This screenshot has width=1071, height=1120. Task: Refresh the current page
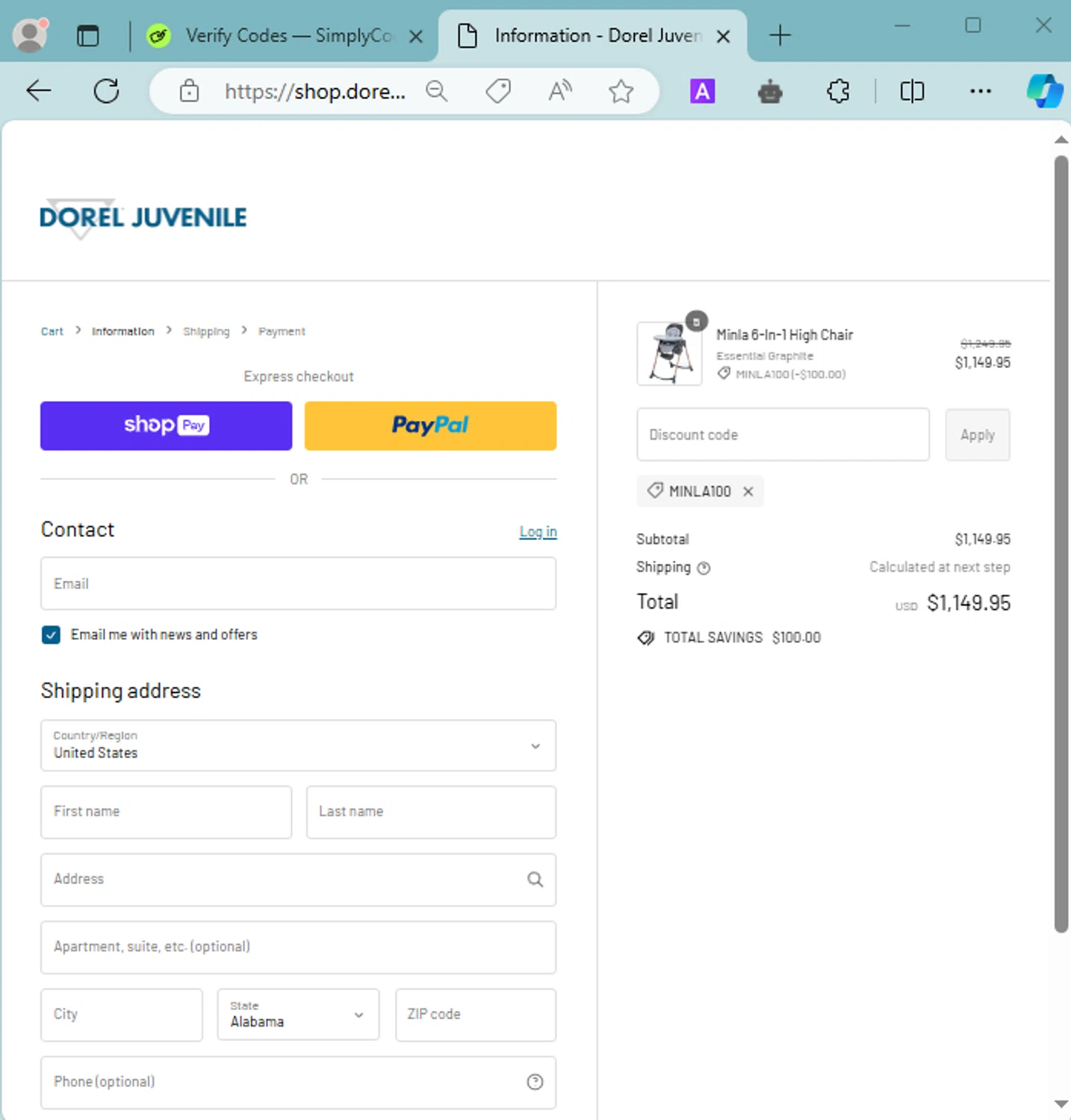pyautogui.click(x=106, y=91)
